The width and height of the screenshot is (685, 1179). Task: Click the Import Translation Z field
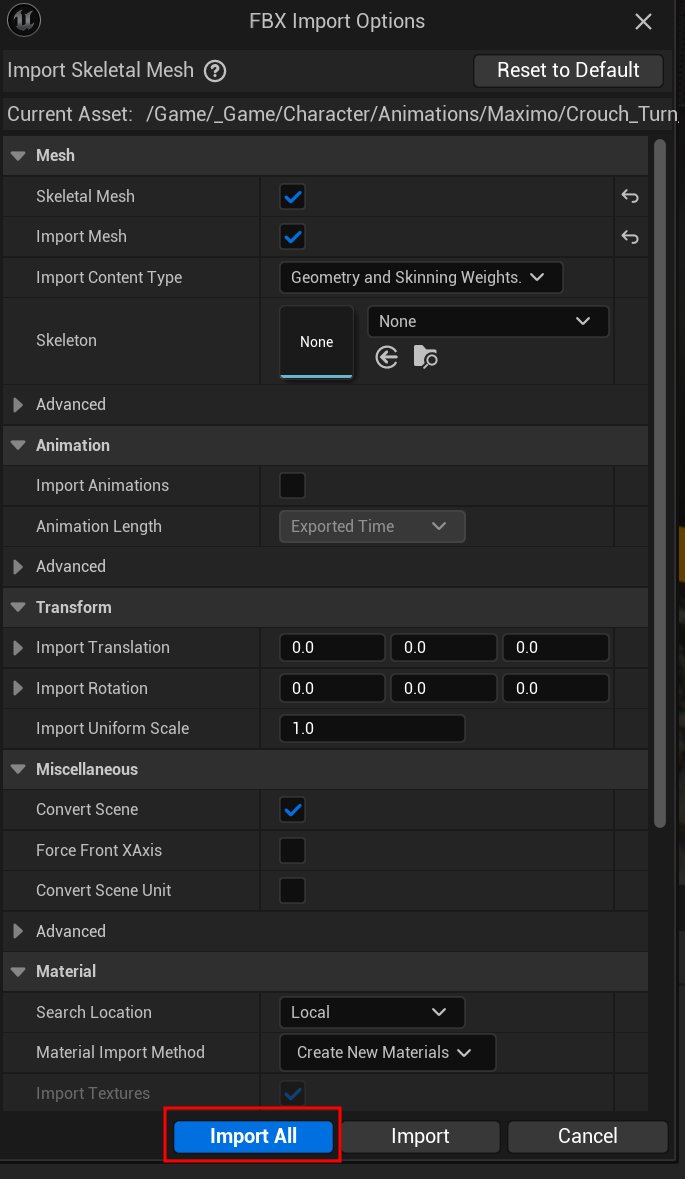(556, 647)
